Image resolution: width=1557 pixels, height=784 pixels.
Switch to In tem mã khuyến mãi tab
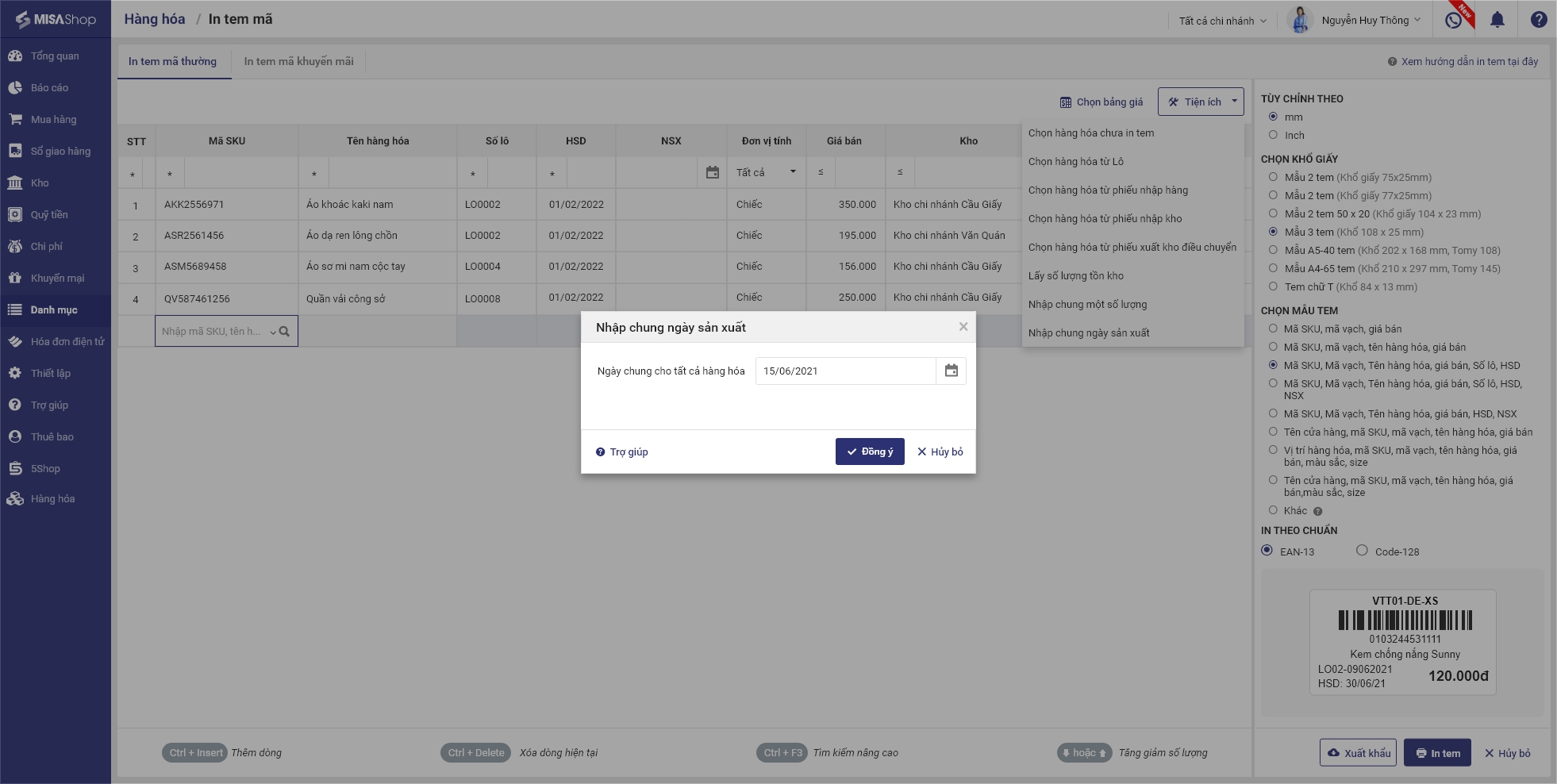point(298,61)
